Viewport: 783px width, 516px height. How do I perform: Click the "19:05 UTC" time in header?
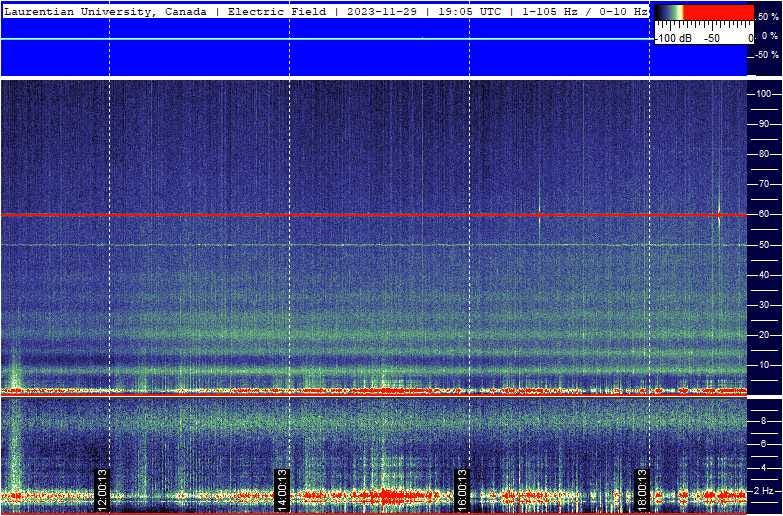469,12
